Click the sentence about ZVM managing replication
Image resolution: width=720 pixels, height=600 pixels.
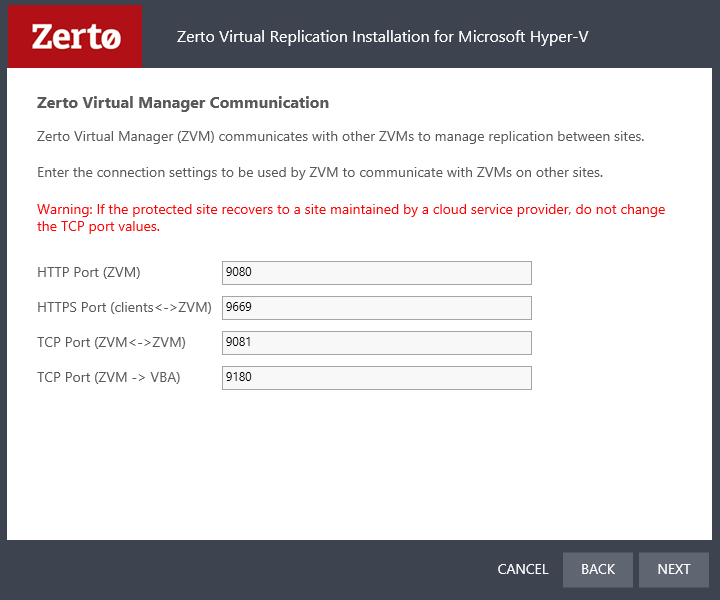coord(341,137)
